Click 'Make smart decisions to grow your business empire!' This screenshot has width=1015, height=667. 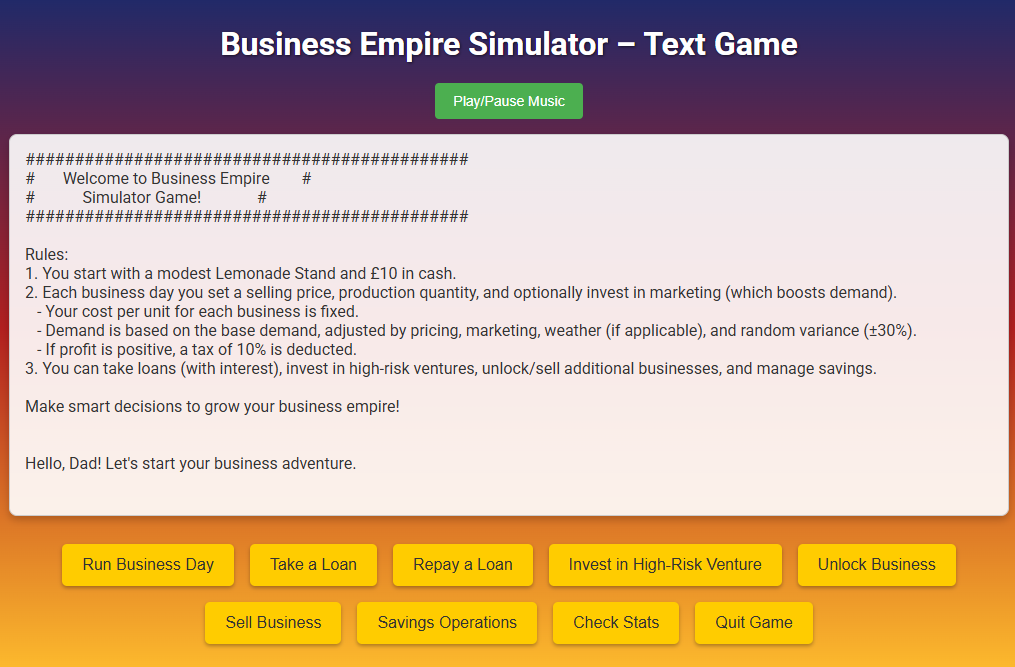tap(212, 407)
